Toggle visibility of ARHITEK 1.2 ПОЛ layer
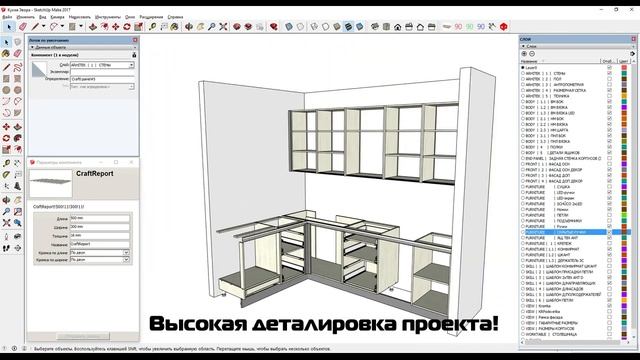Screen dimensions: 640x360 (609, 79)
